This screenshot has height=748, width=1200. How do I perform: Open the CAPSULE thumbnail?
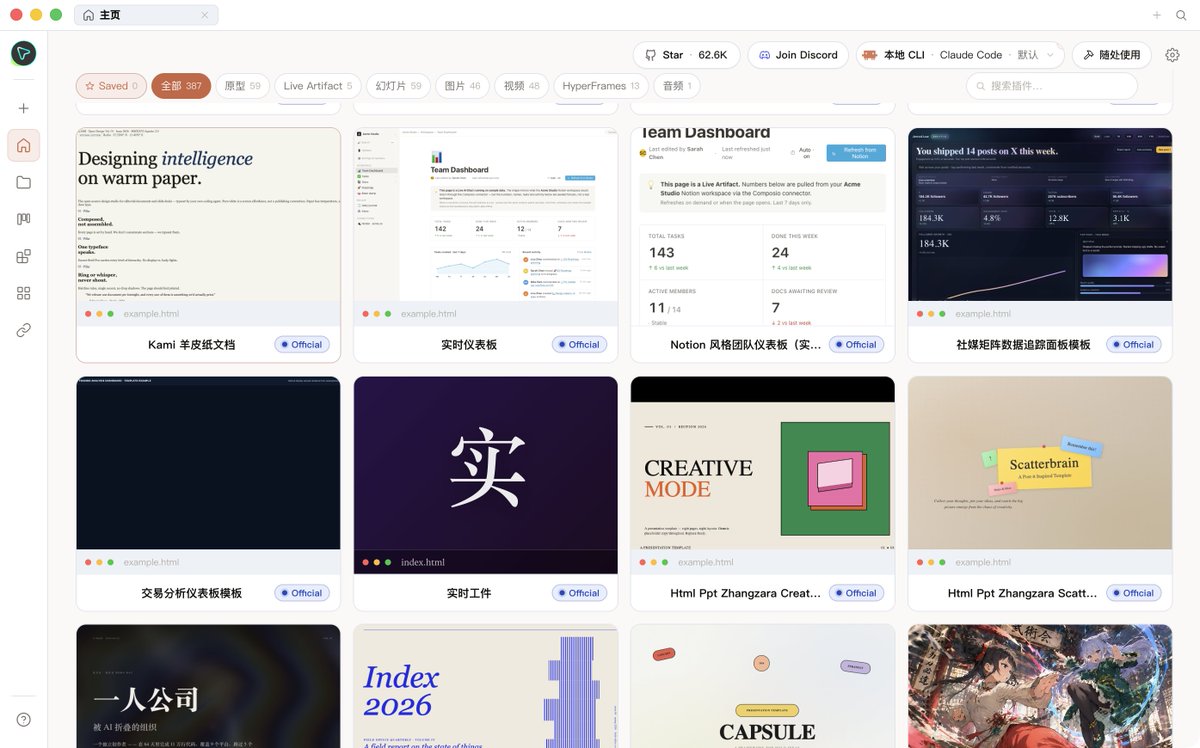coord(763,686)
